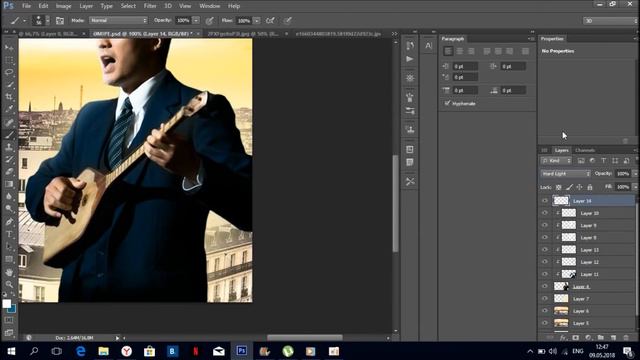Viewport: 640px width, 360px height.
Task: Center text in Paragraph panel
Action: [460, 51]
